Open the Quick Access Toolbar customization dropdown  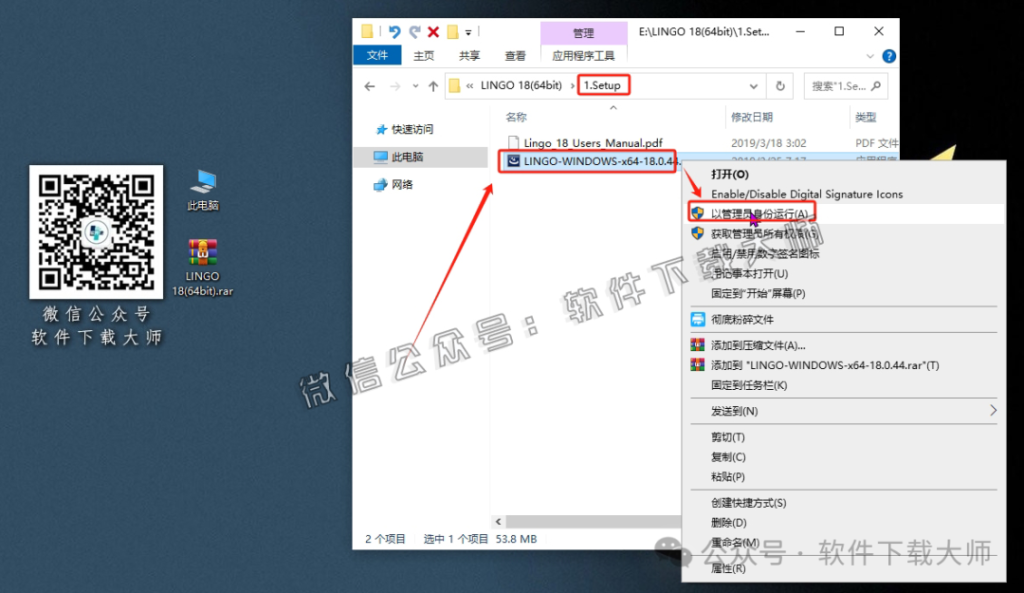[x=467, y=32]
